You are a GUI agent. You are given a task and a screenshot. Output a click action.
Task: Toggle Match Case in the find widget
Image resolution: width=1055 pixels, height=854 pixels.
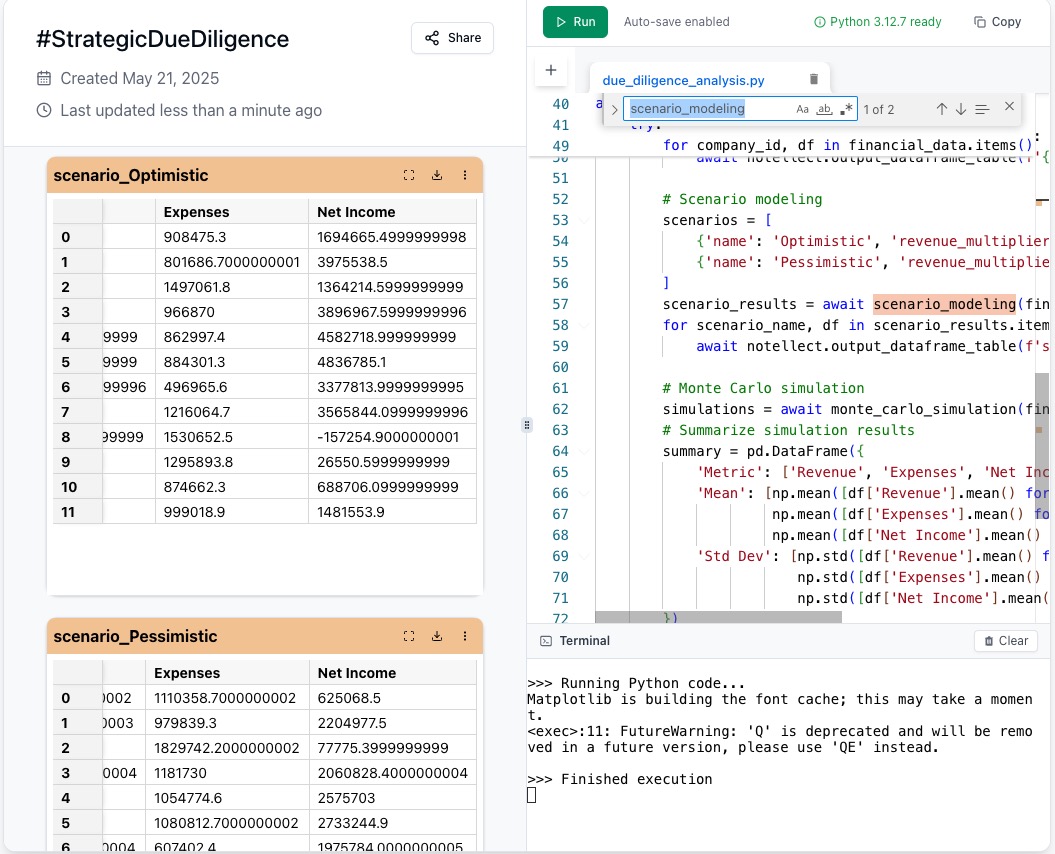click(x=802, y=109)
